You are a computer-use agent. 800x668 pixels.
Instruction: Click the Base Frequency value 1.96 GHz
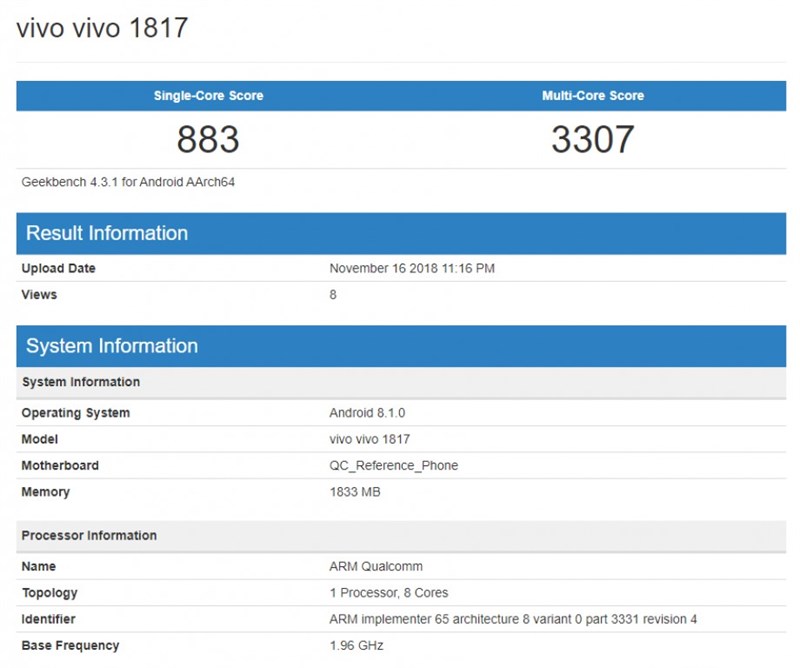359,644
